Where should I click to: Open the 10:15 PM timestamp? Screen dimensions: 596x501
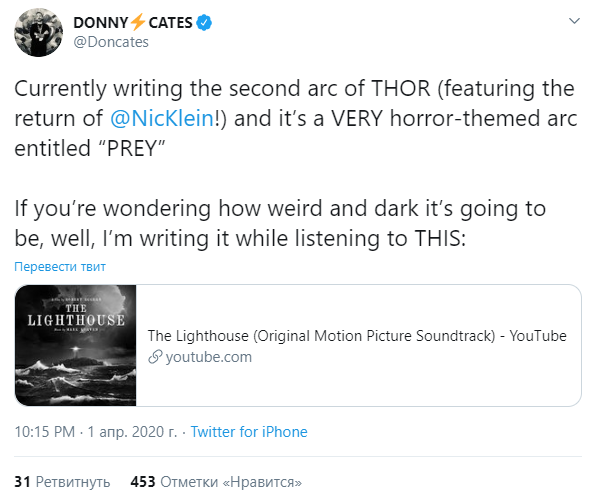(44, 431)
